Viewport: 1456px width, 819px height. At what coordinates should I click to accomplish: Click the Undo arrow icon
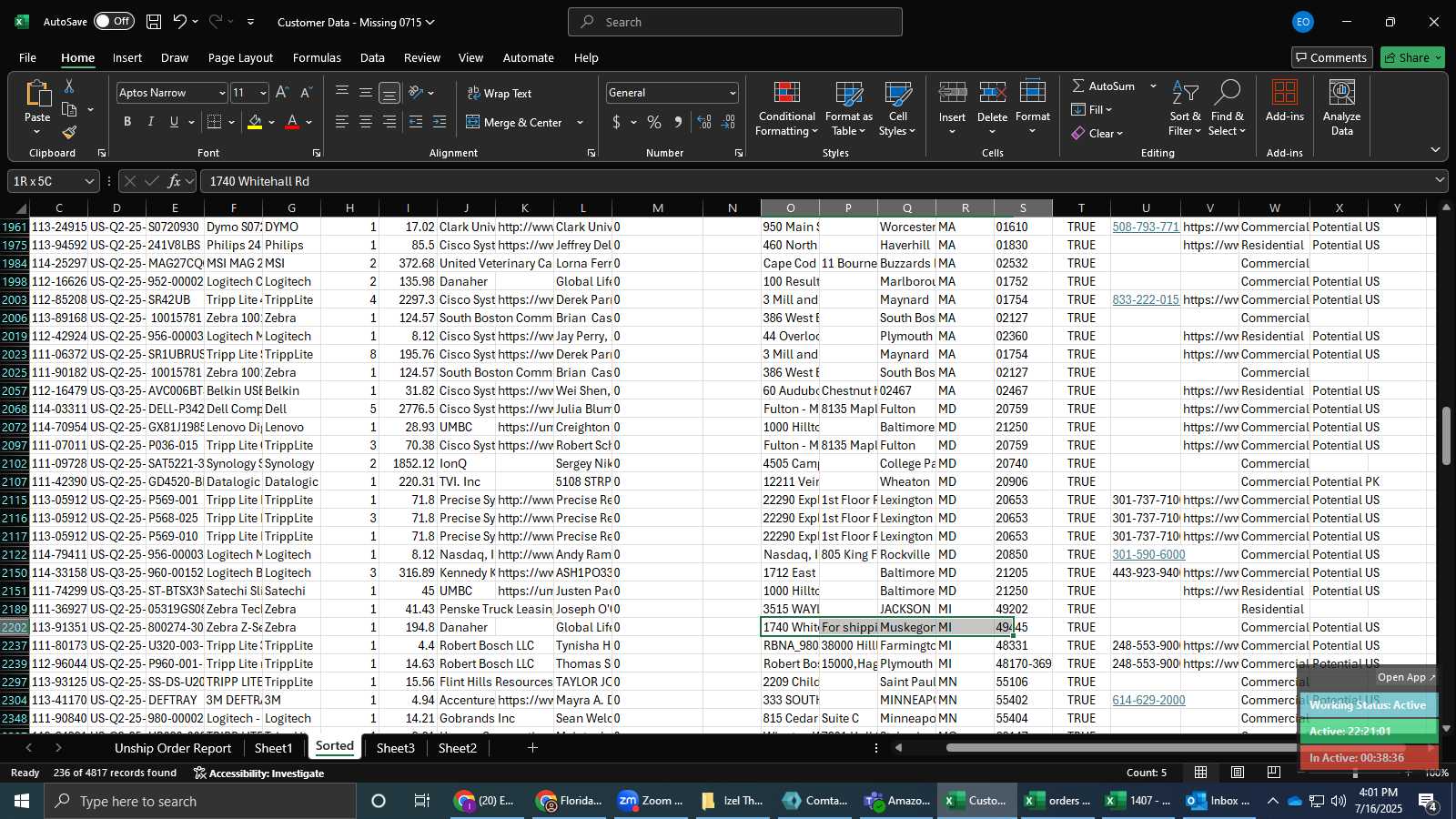pyautogui.click(x=179, y=22)
